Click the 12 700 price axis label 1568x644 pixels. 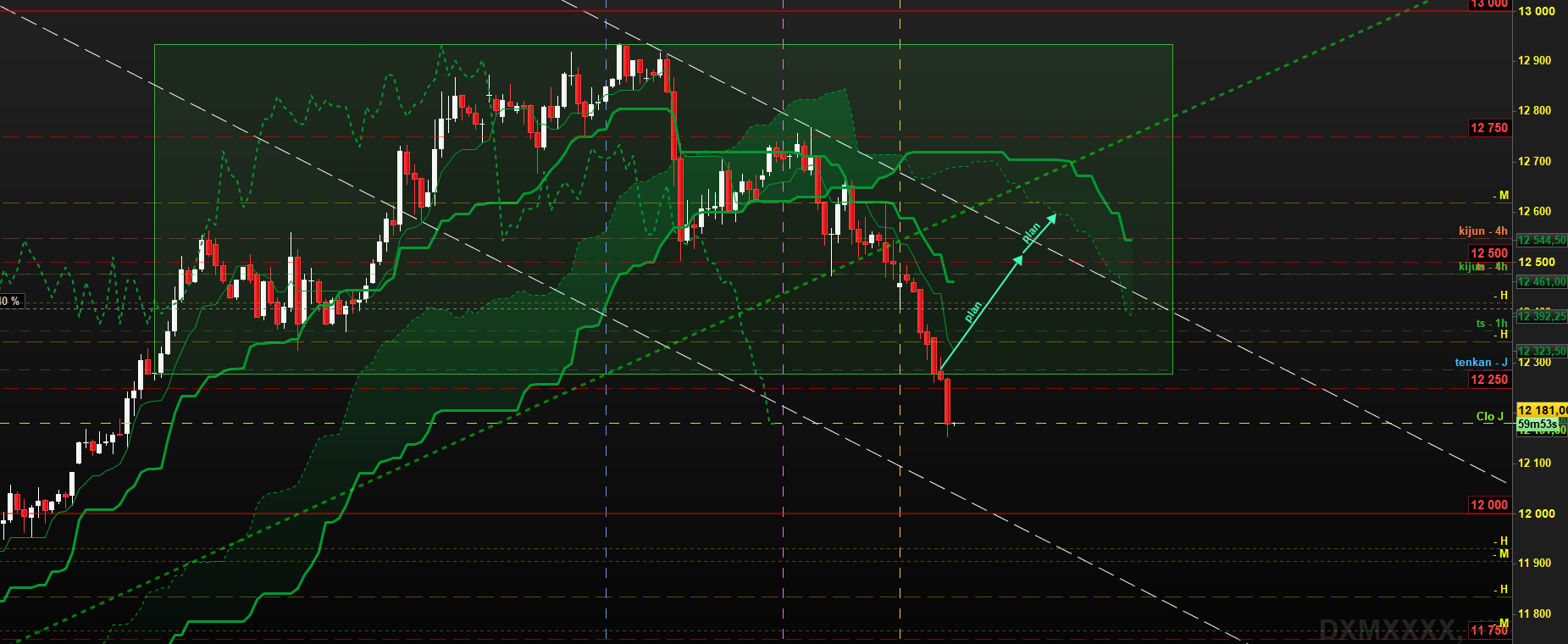tap(1535, 161)
